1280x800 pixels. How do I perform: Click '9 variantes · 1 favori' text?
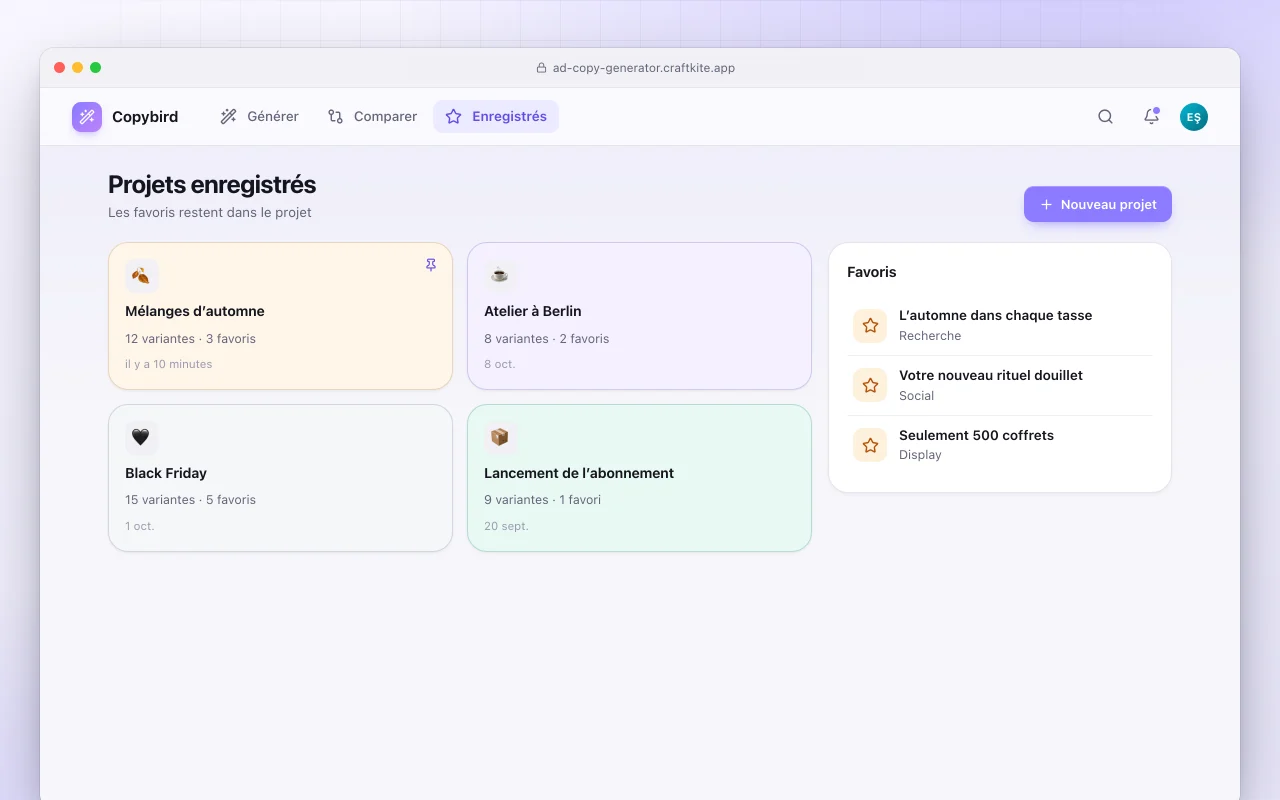(x=542, y=500)
